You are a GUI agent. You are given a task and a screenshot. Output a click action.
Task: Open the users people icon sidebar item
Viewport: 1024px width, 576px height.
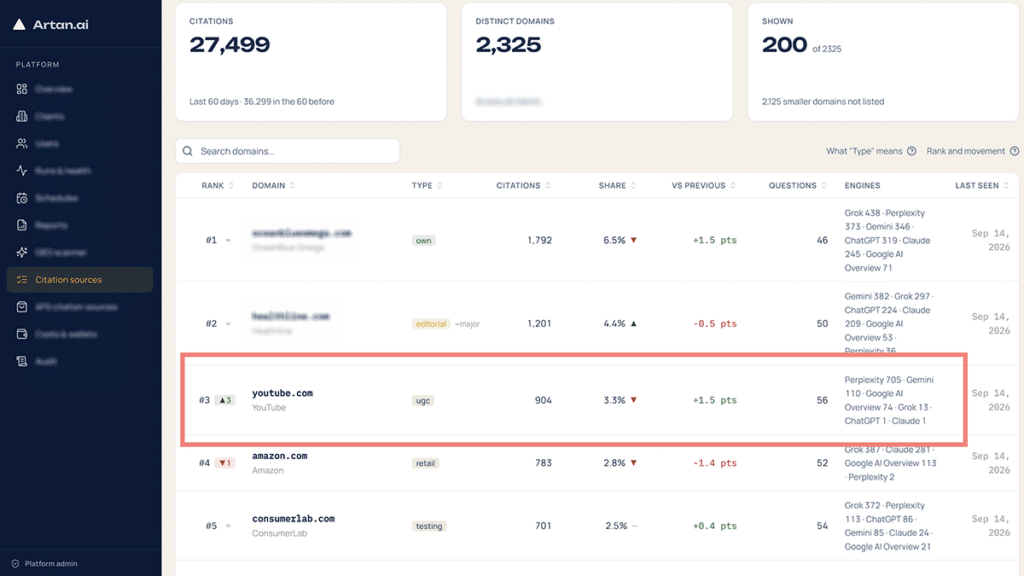[x=22, y=143]
